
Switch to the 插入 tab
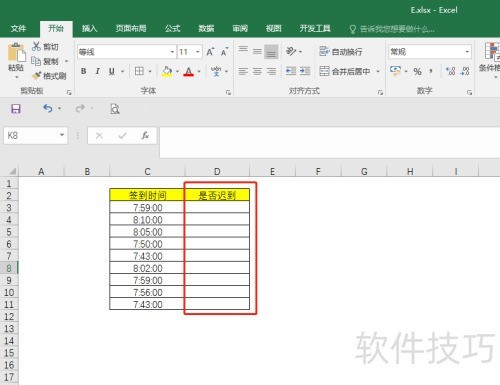[89, 29]
